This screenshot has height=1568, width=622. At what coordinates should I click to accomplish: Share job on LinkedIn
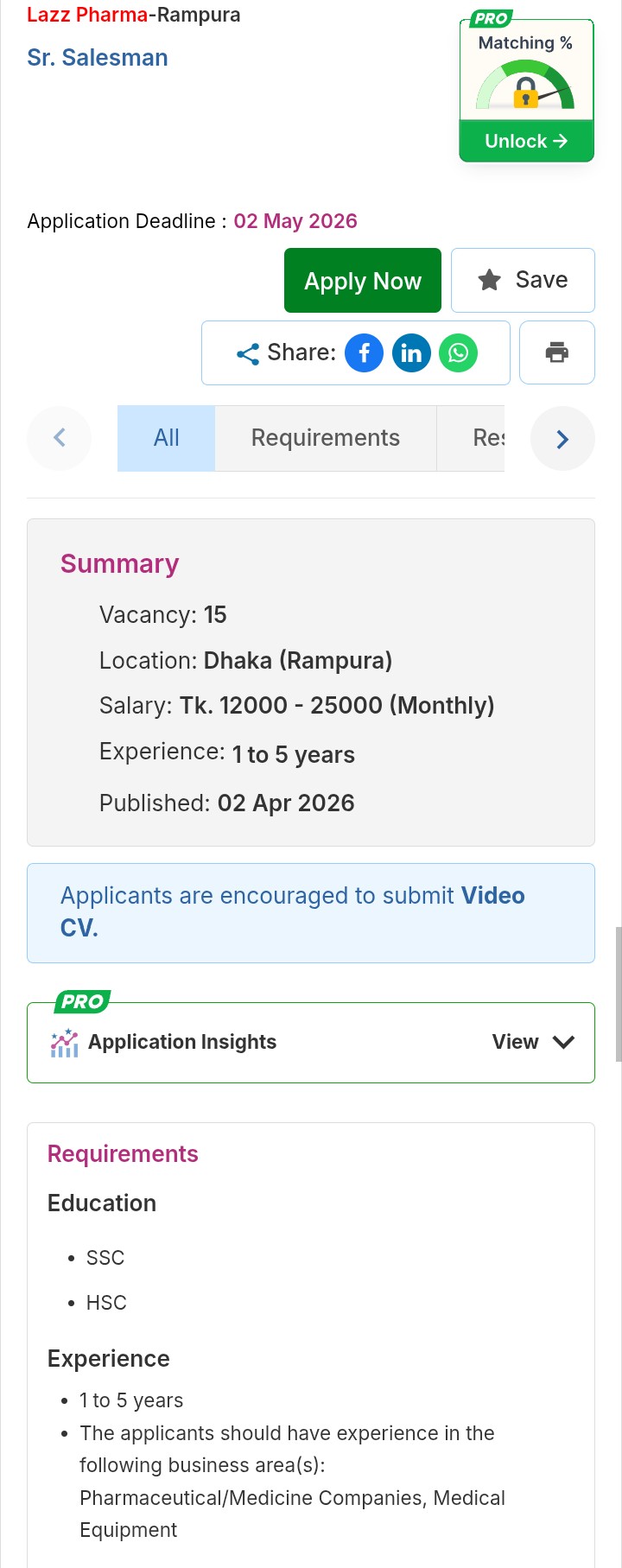click(x=411, y=353)
